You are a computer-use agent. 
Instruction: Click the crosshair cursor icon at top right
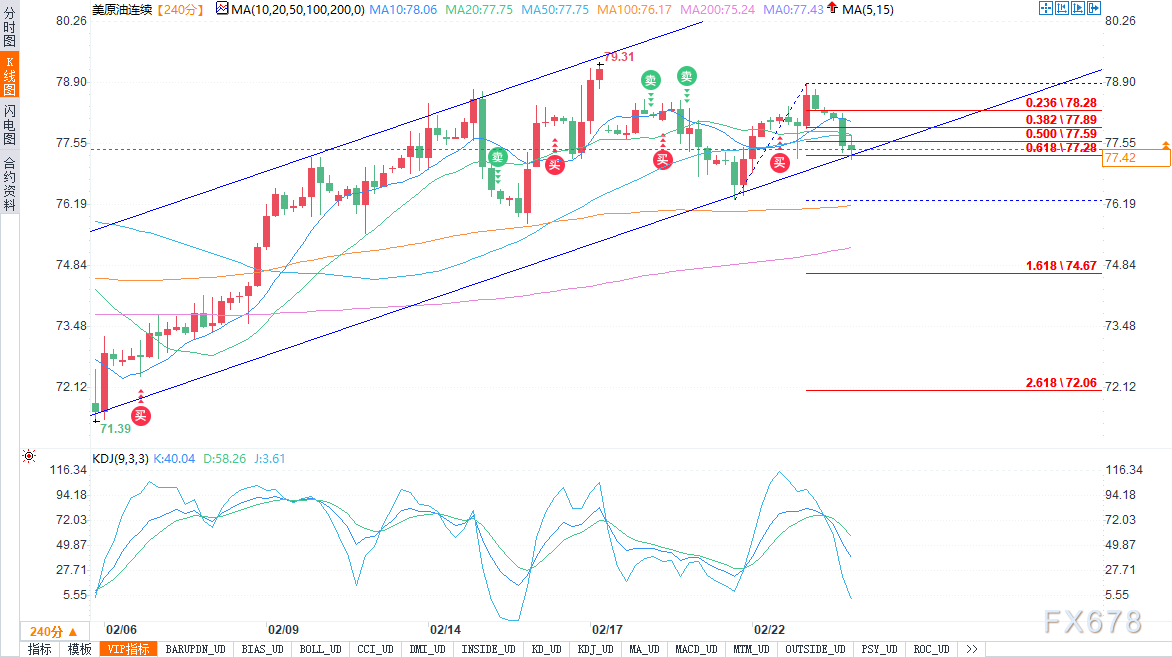point(1046,8)
